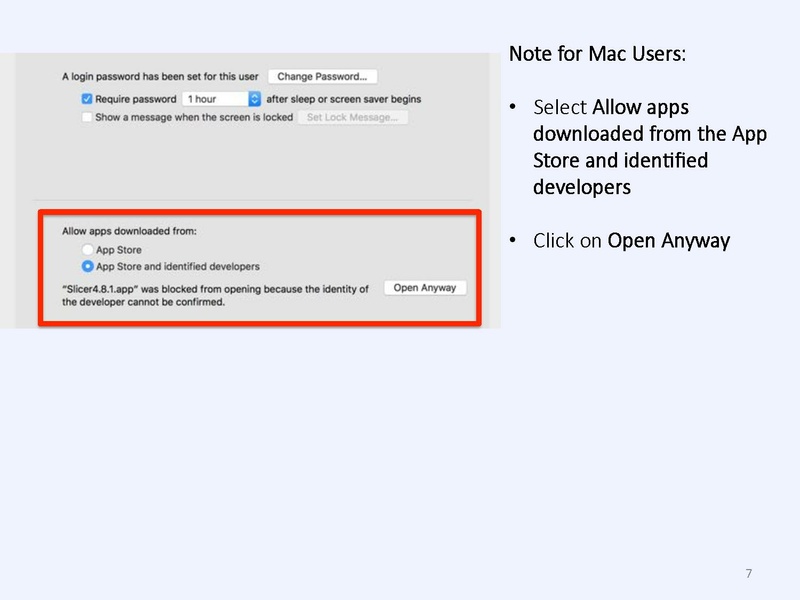Click the blue arrows on the 1 hour popup
800x600 pixels.
[x=254, y=99]
